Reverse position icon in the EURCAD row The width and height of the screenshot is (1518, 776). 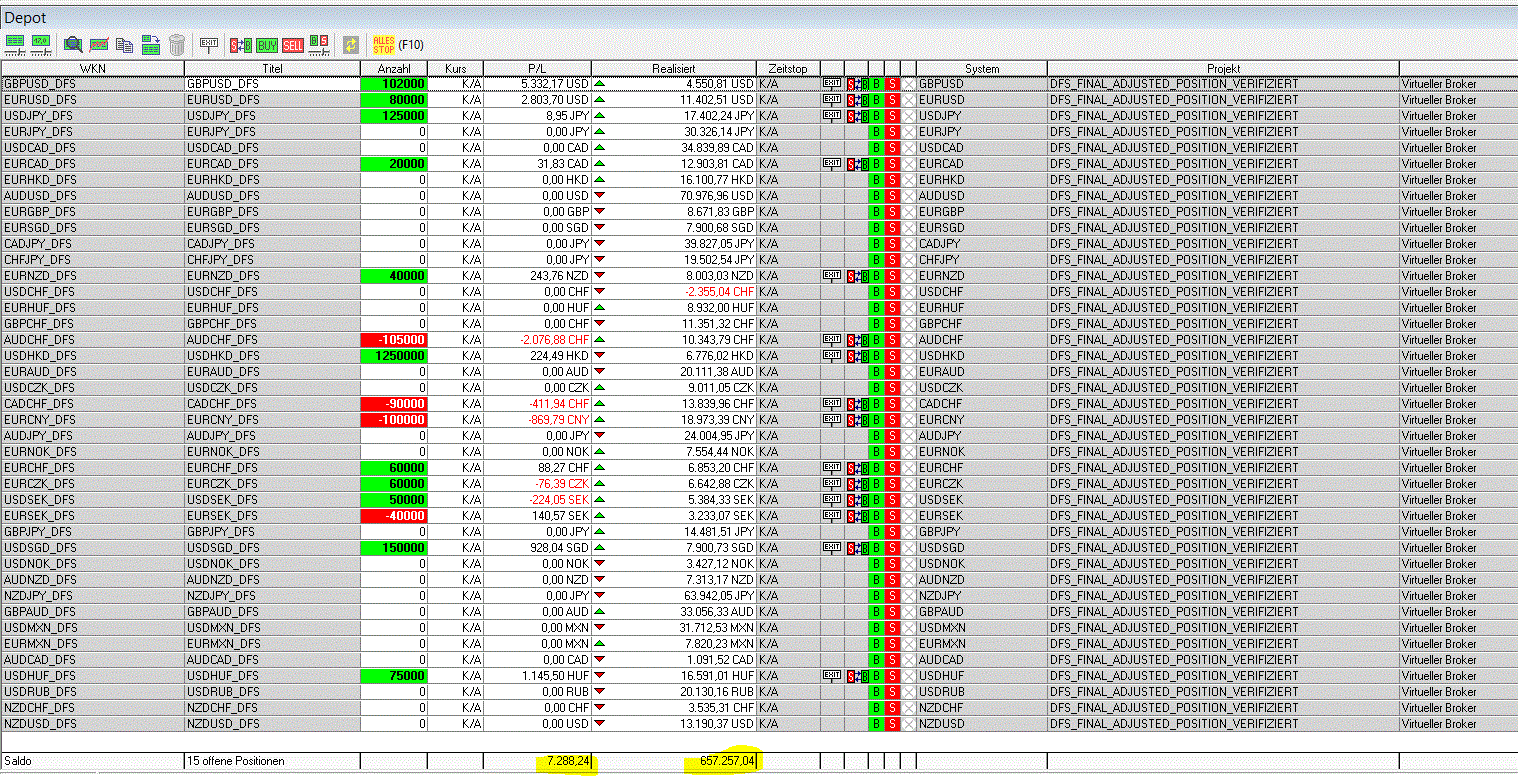tap(857, 164)
